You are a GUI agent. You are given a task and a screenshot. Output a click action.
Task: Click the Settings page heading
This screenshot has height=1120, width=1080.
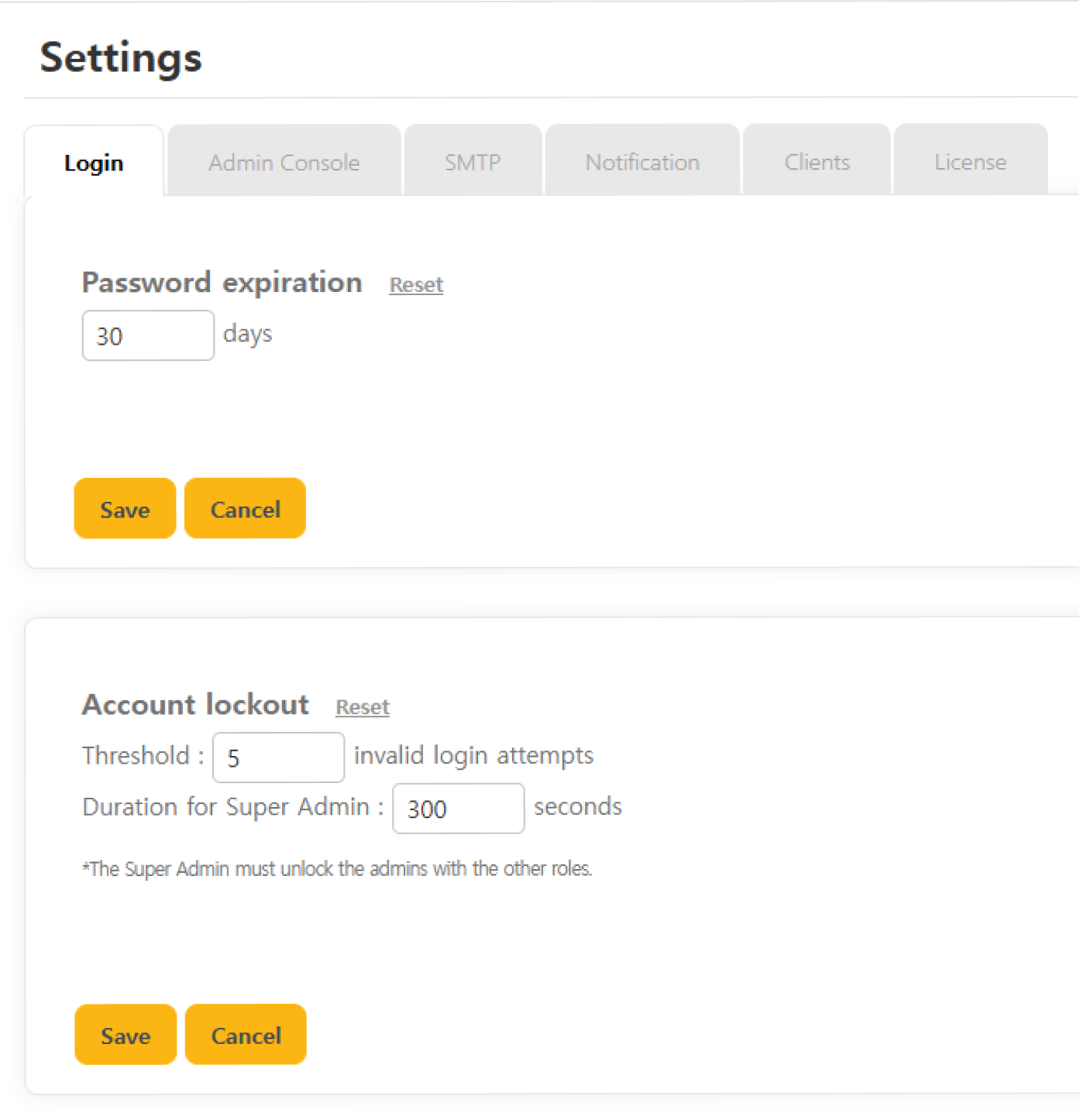click(x=121, y=57)
